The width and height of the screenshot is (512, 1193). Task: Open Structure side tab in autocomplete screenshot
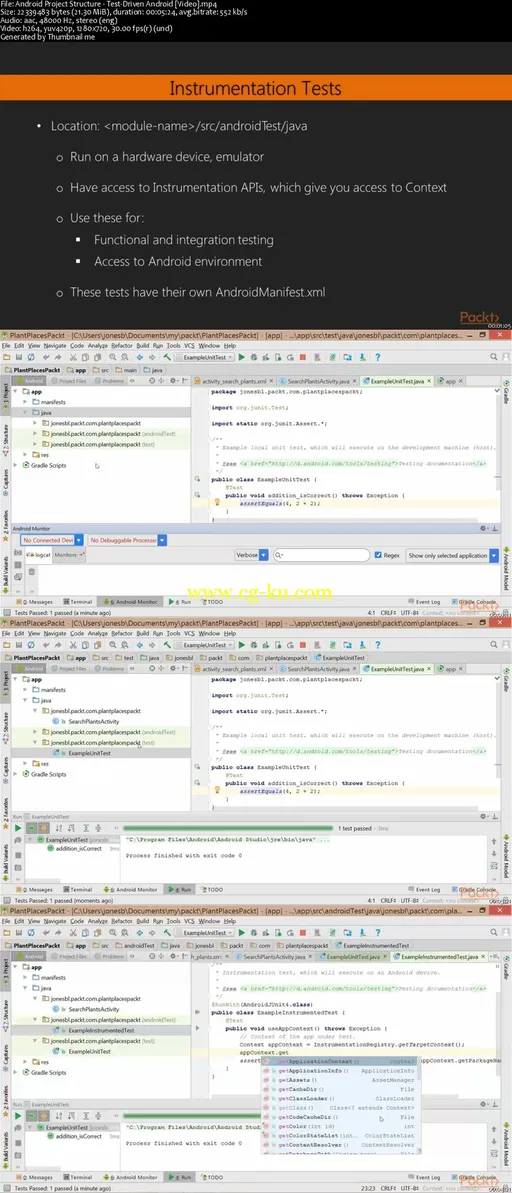pyautogui.click(x=6, y=1018)
